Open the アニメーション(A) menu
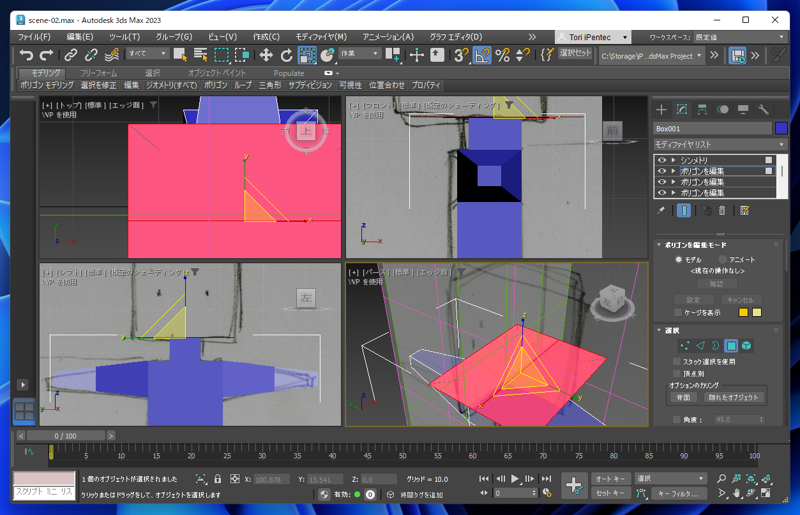The image size is (800, 515). point(388,37)
